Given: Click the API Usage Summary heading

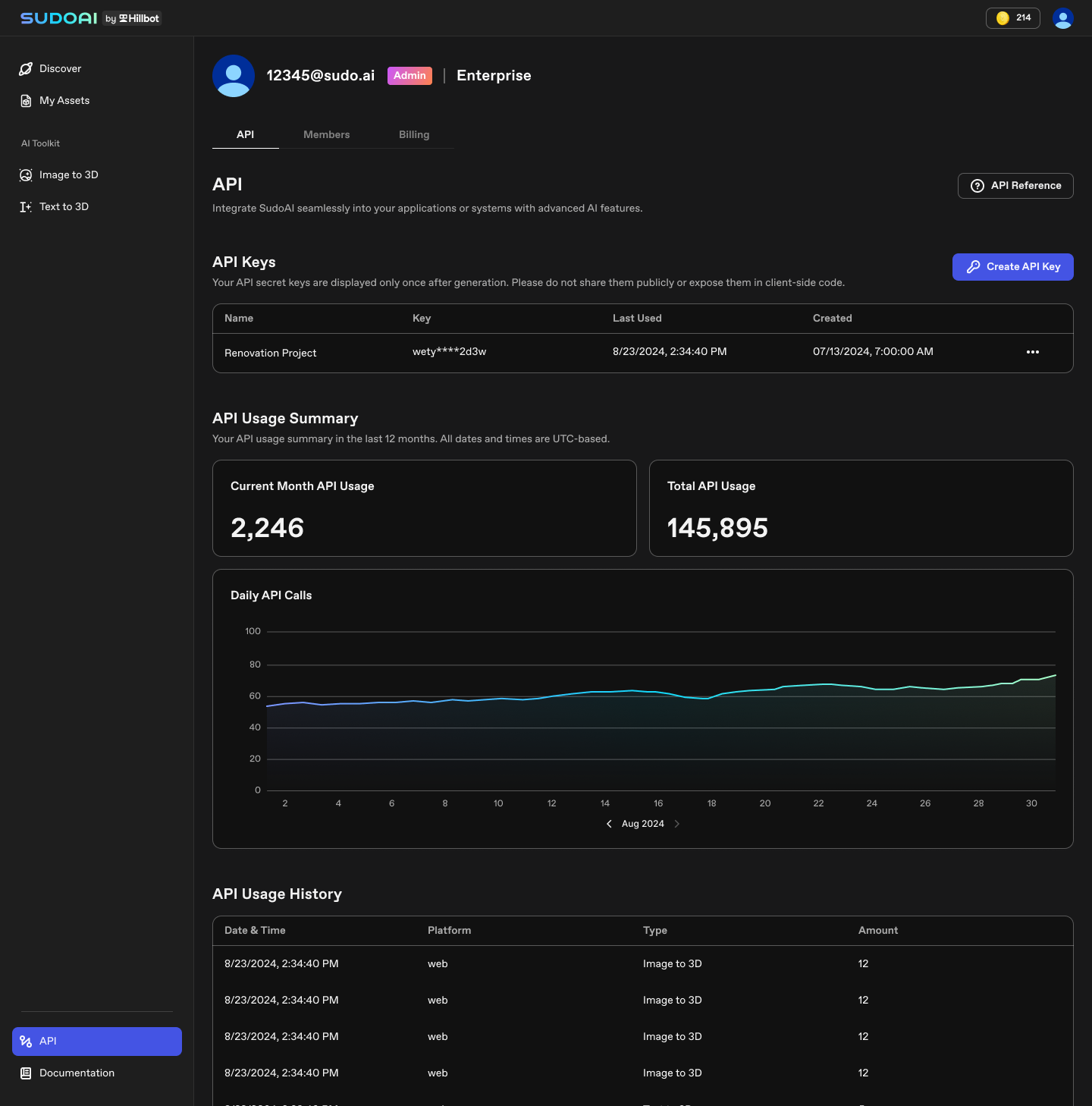Looking at the screenshot, I should [285, 419].
